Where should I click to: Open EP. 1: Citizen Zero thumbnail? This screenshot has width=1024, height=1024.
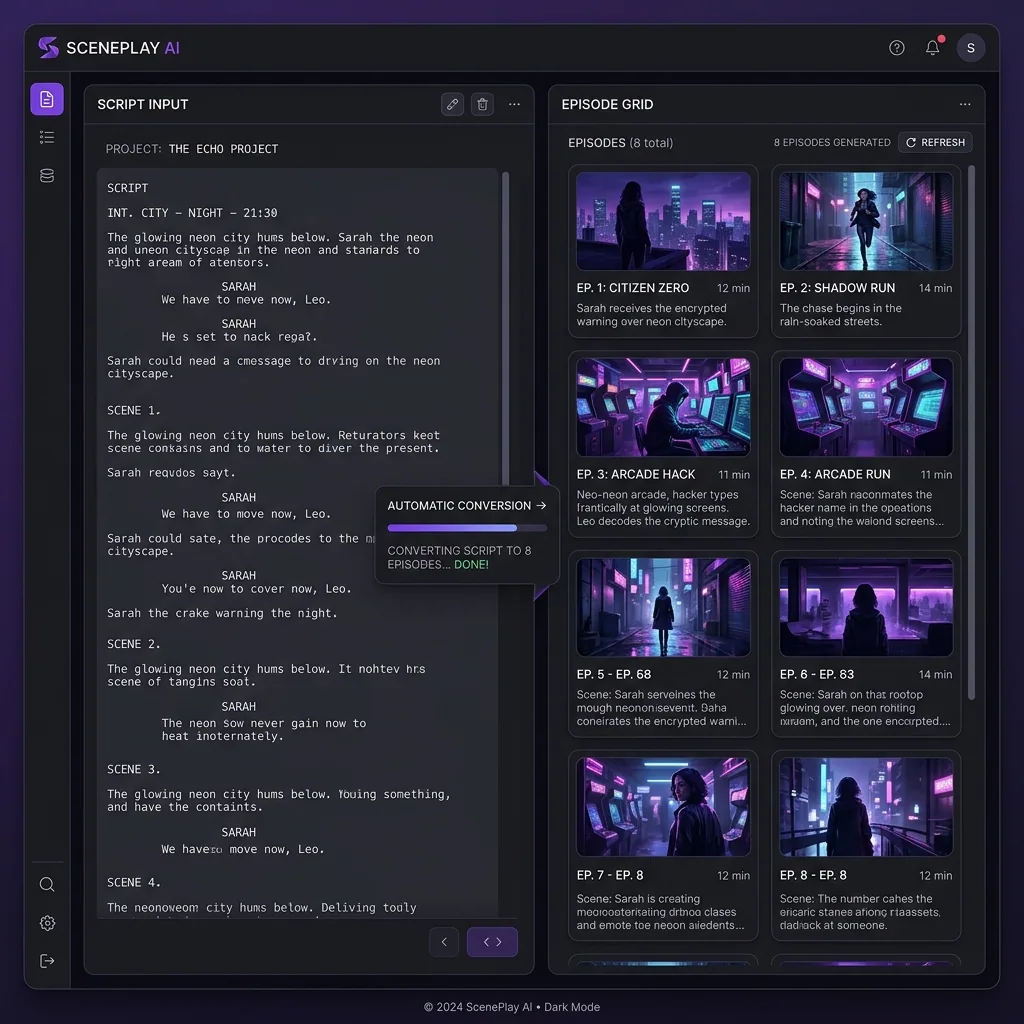pyautogui.click(x=663, y=221)
